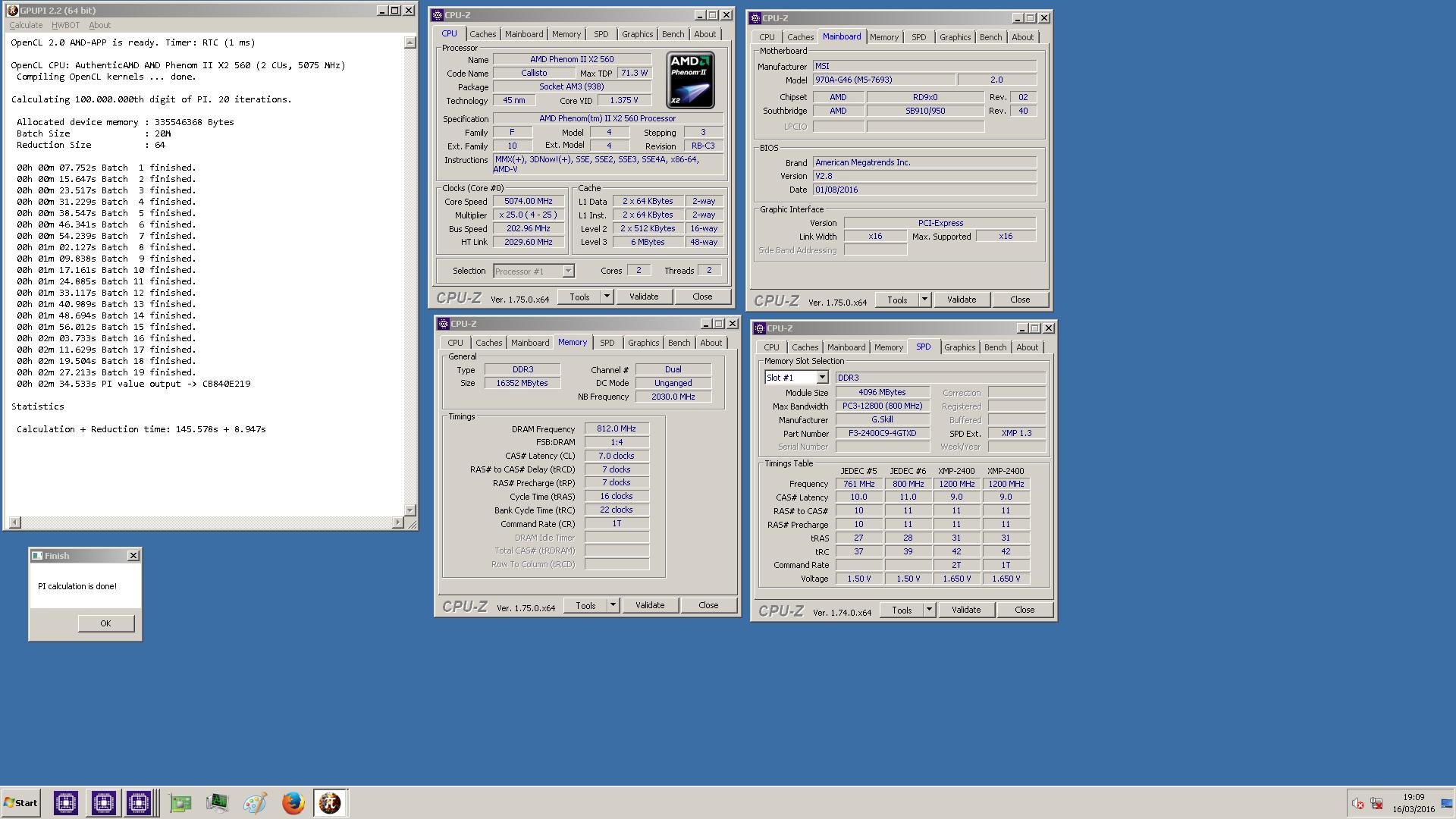Click the BIOS date 01/08/2016 field
This screenshot has height=819, width=1456.
click(924, 190)
